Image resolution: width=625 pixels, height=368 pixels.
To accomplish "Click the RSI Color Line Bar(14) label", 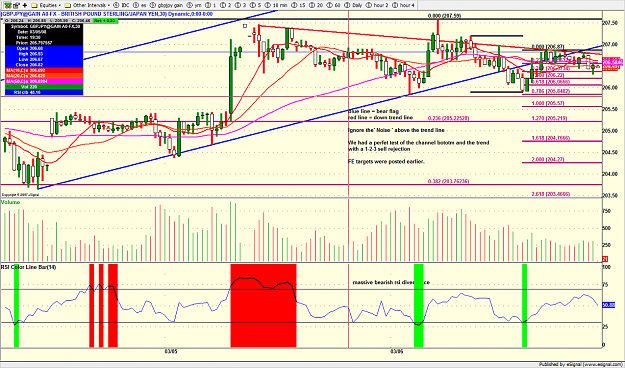I will (28, 267).
